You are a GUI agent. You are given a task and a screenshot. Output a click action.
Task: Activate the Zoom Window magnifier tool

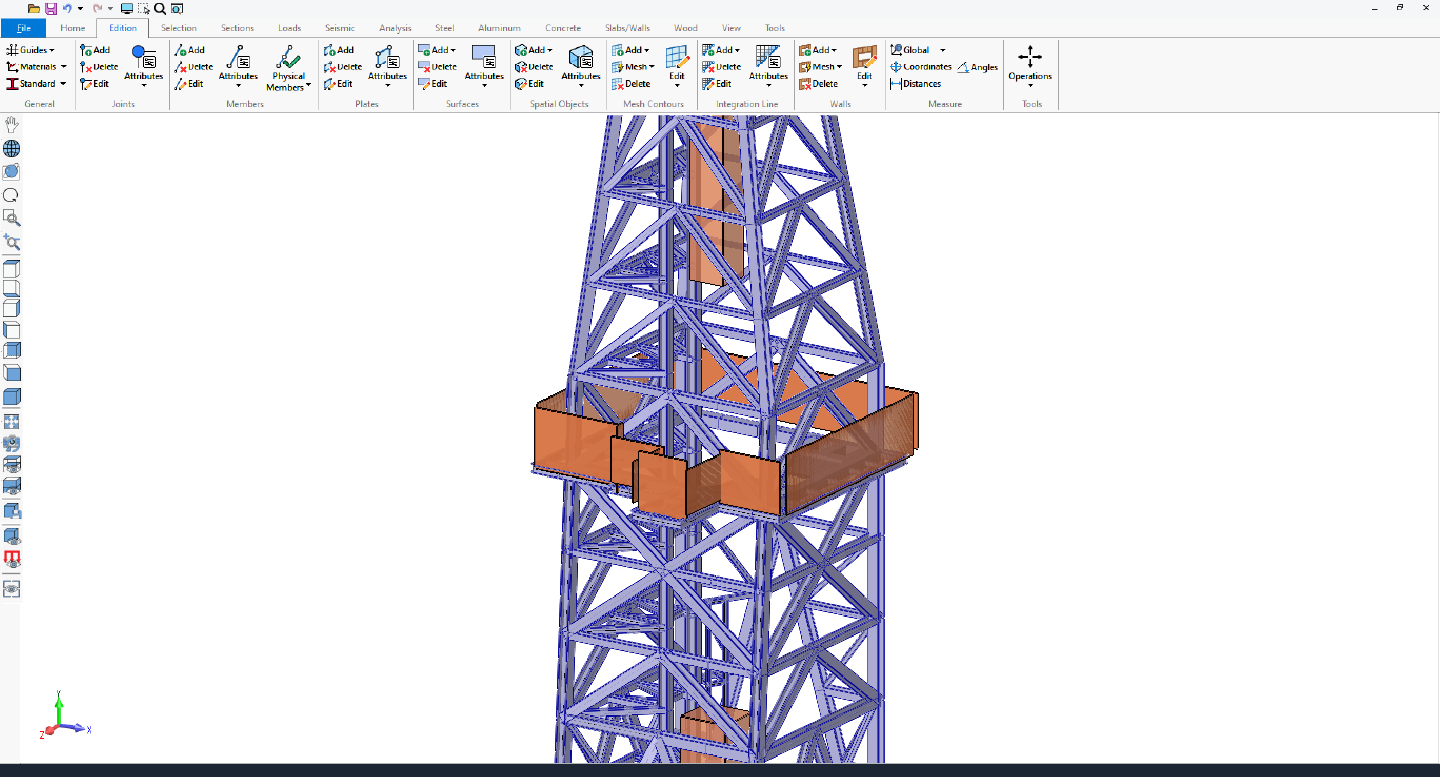point(10,218)
